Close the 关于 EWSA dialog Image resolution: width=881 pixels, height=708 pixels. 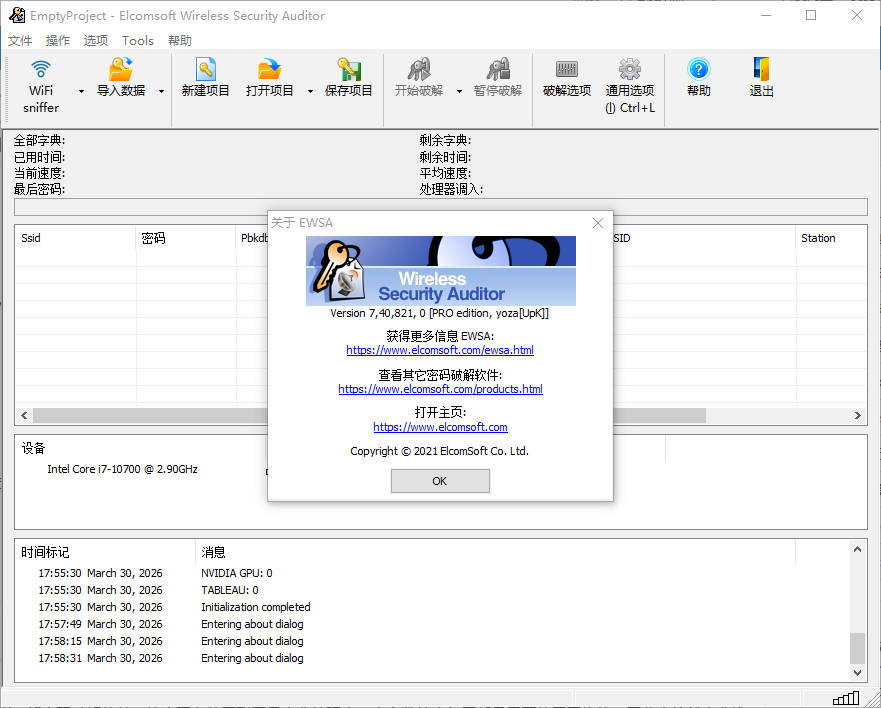pos(598,223)
